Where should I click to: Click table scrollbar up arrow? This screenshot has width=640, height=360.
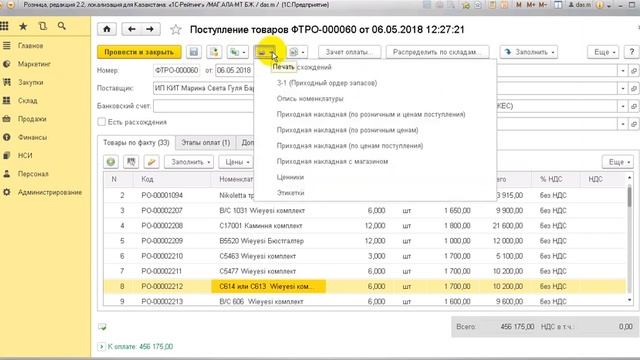pos(629,178)
